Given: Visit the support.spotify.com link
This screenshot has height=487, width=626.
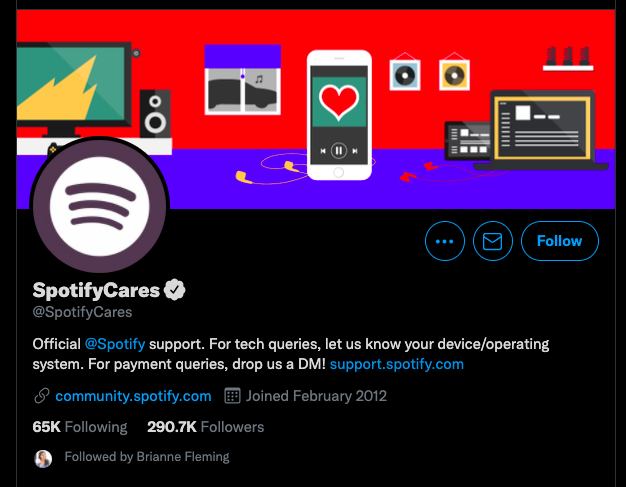Looking at the screenshot, I should pos(397,364).
